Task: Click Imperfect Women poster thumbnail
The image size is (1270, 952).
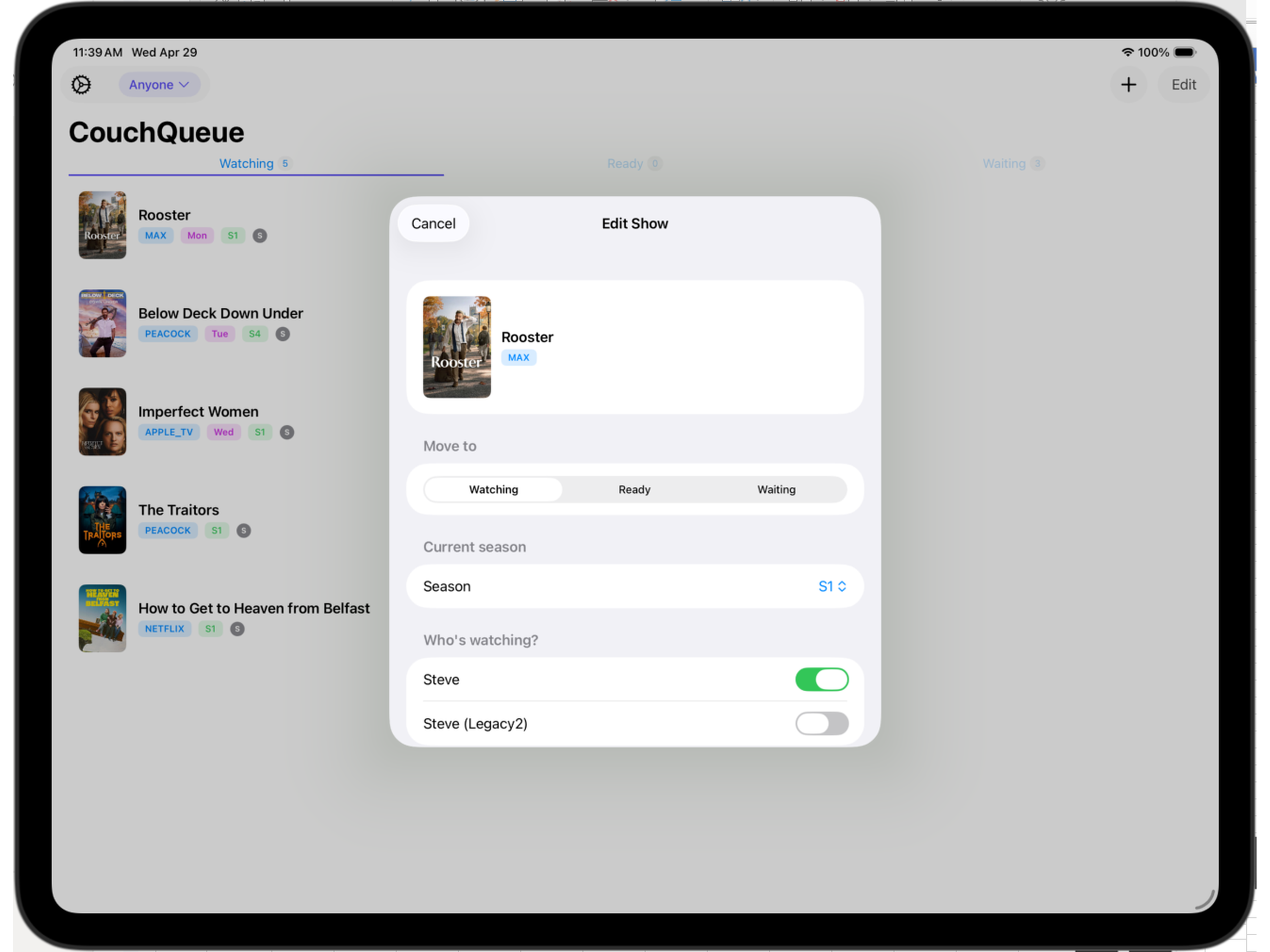Action: [102, 422]
